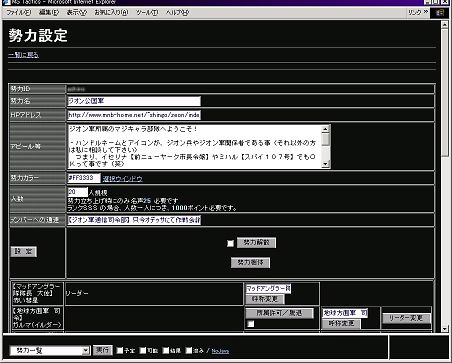The height and width of the screenshot is (363, 452).
Task: Toggle the fourth checkbox in bottom frame
Action: (x=189, y=350)
